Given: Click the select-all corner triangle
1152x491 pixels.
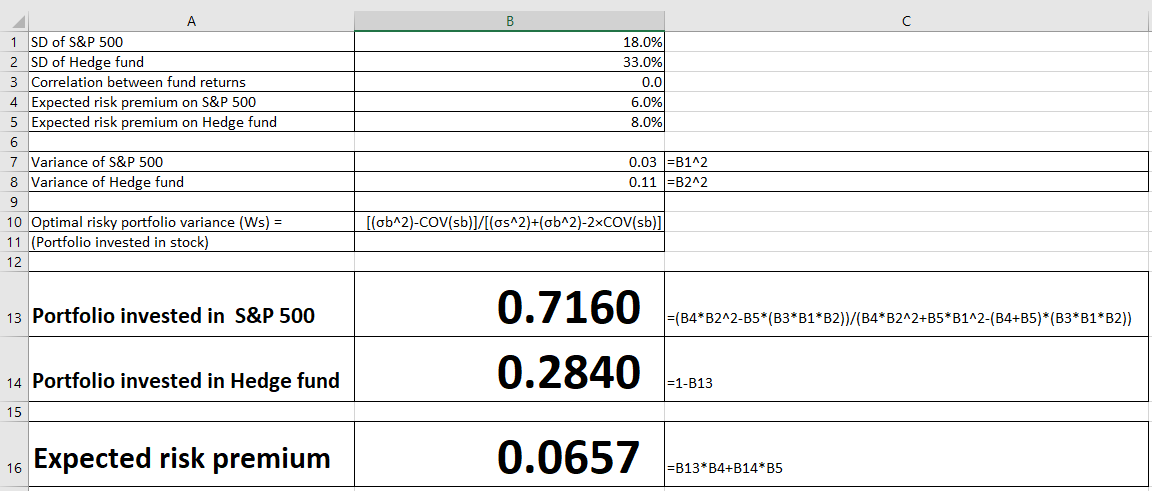Looking at the screenshot, I should pyautogui.click(x=14, y=21).
